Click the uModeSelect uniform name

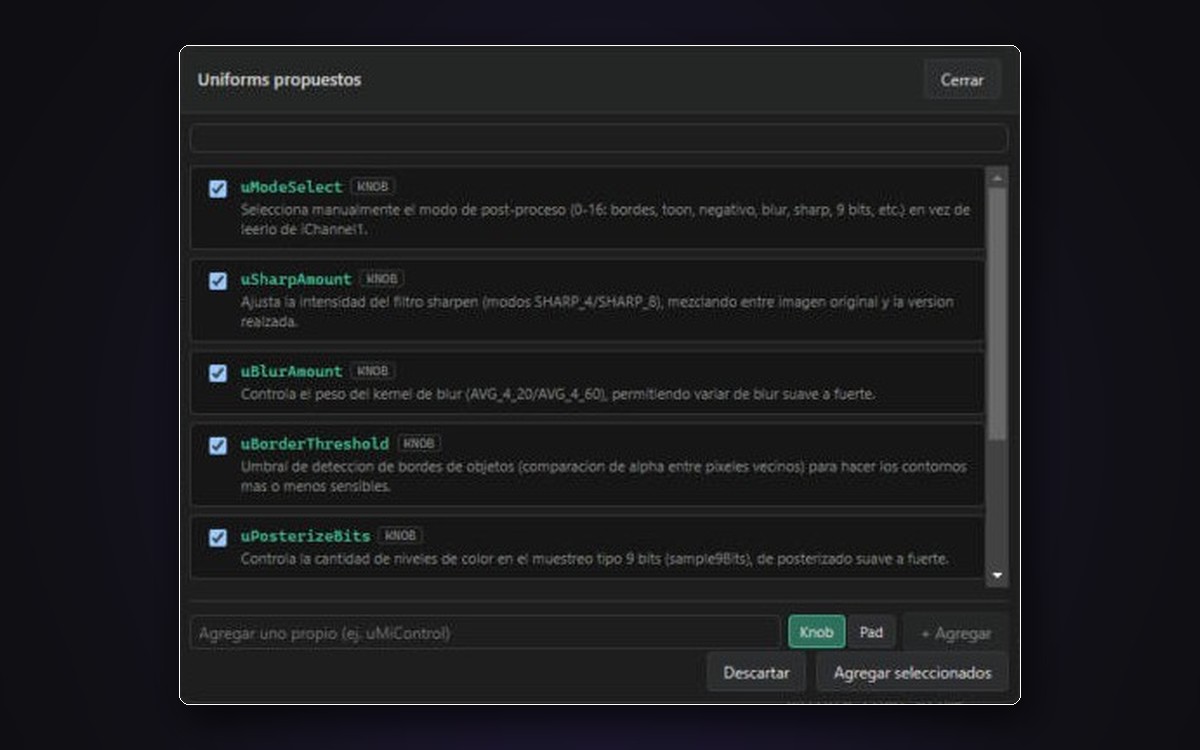pyautogui.click(x=291, y=187)
